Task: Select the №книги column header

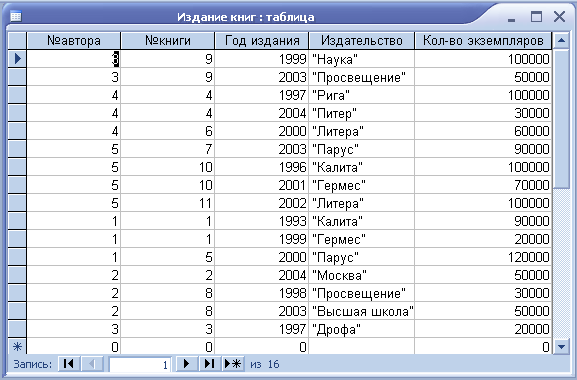Action: pyautogui.click(x=168, y=40)
